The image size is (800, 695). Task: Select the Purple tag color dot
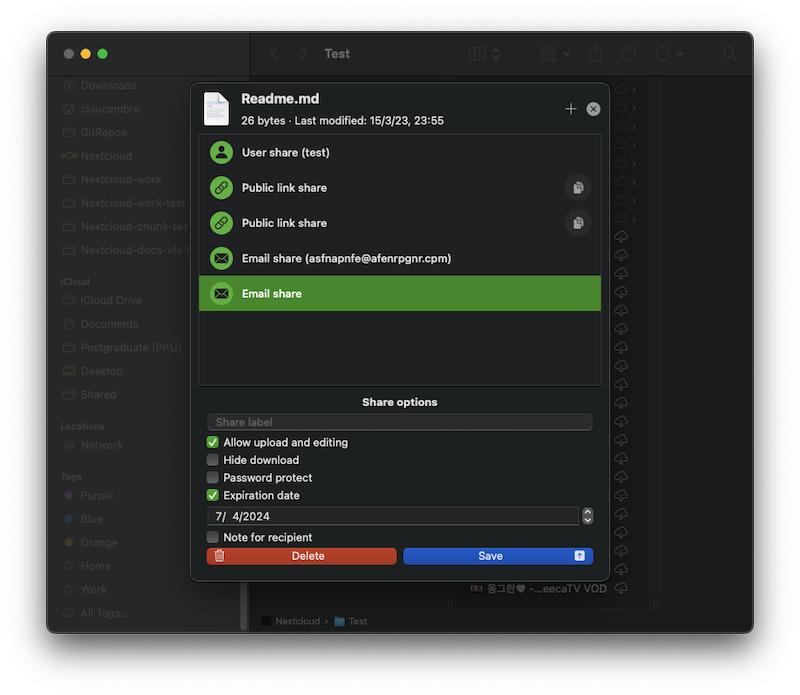[x=68, y=495]
